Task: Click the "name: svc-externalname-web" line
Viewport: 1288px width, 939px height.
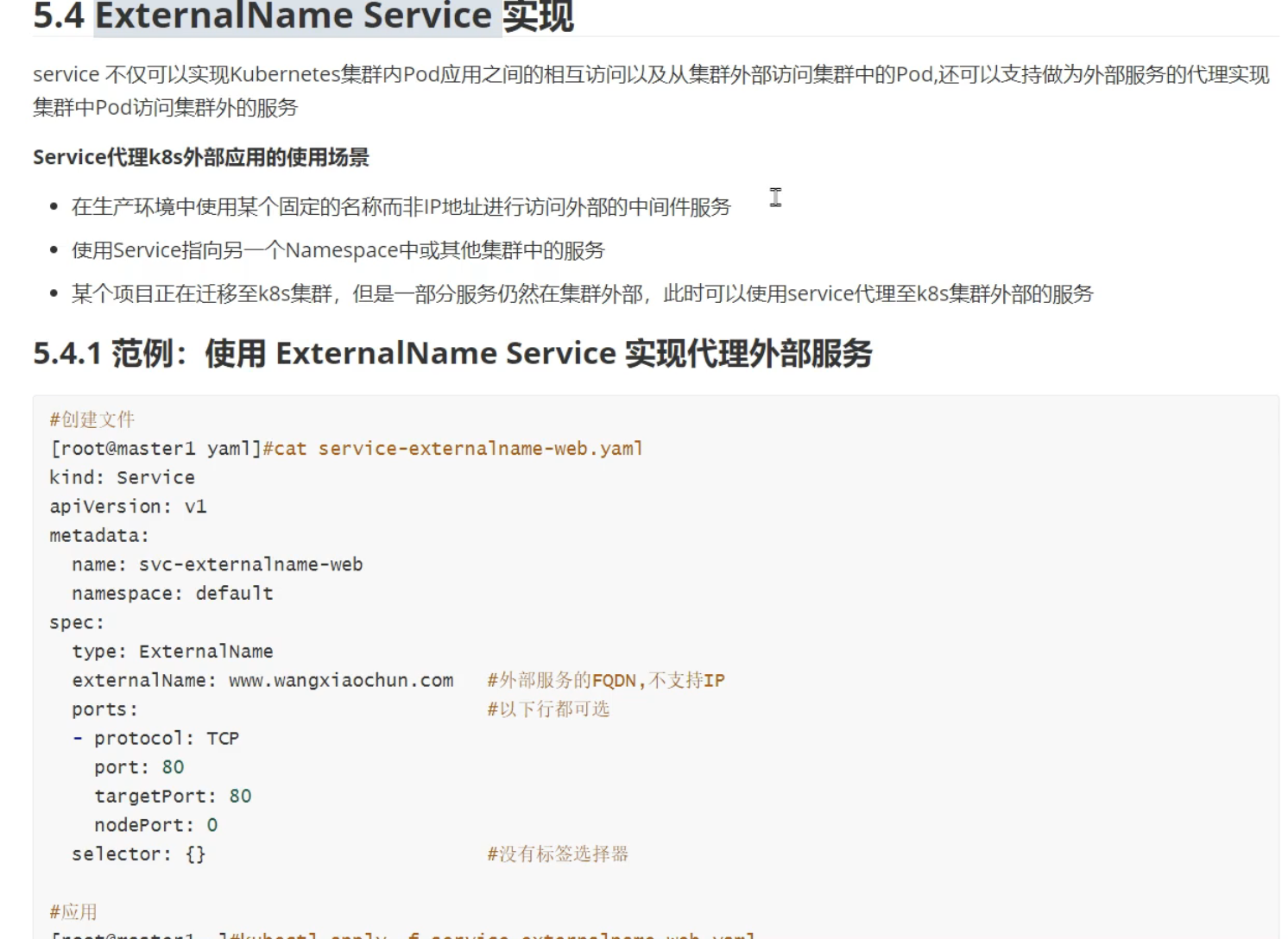Action: 217,564
